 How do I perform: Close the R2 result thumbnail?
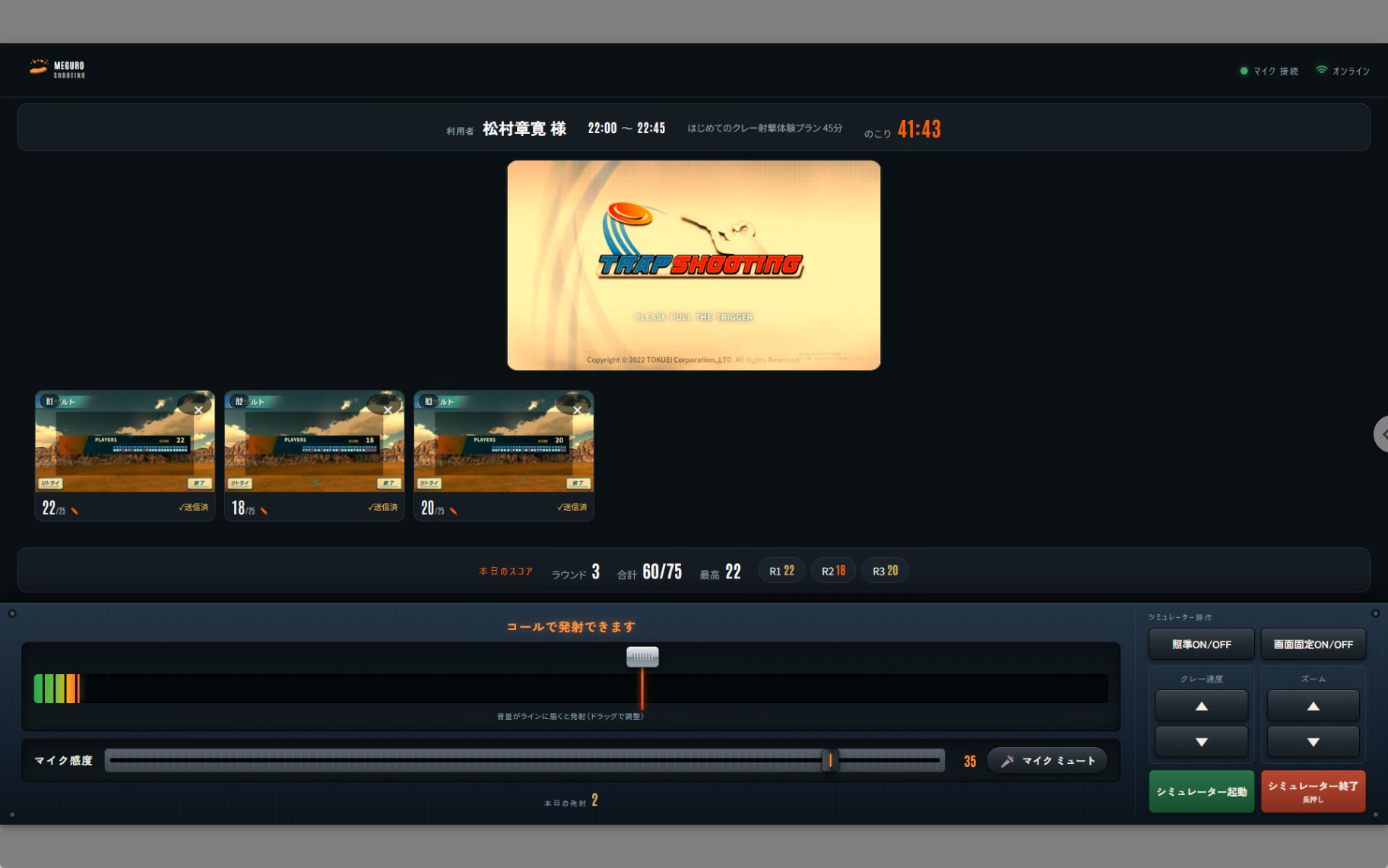click(x=388, y=410)
